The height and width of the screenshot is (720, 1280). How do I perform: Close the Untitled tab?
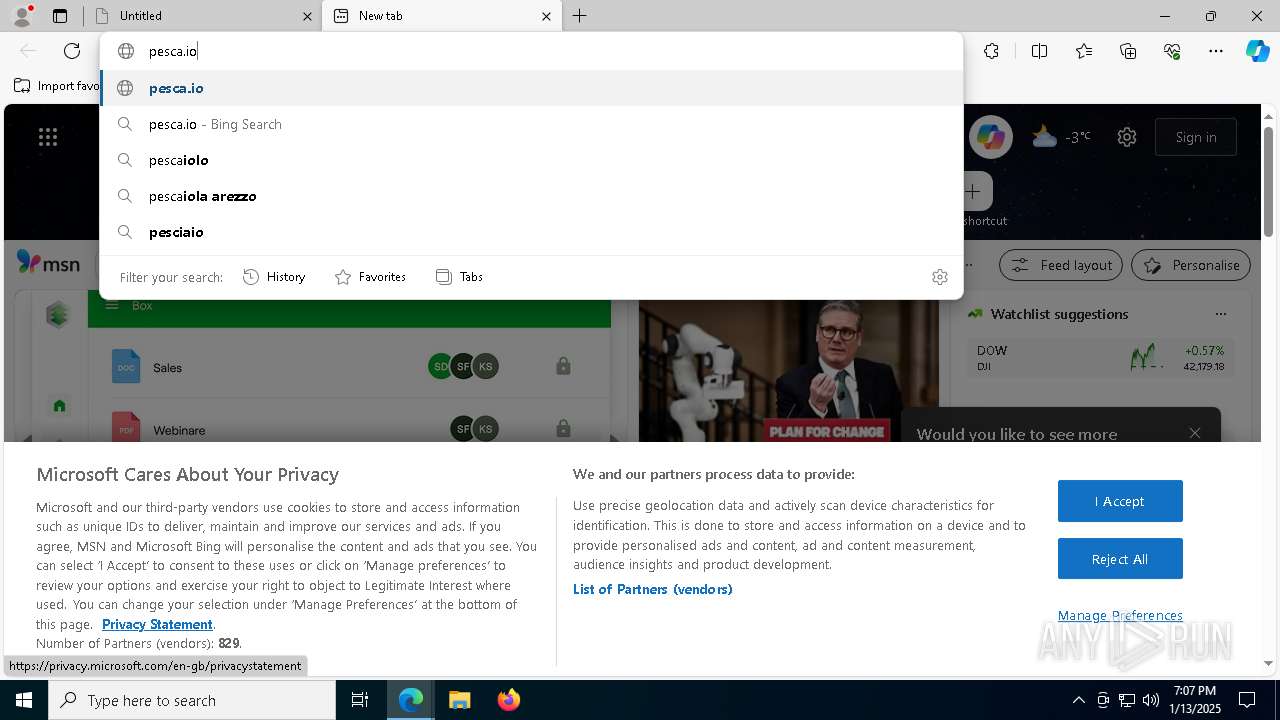[x=307, y=16]
